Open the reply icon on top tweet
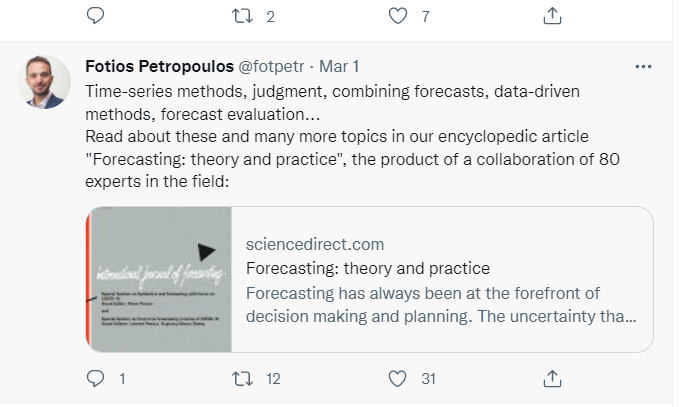The width and height of the screenshot is (697, 407). pyautogui.click(x=96, y=16)
